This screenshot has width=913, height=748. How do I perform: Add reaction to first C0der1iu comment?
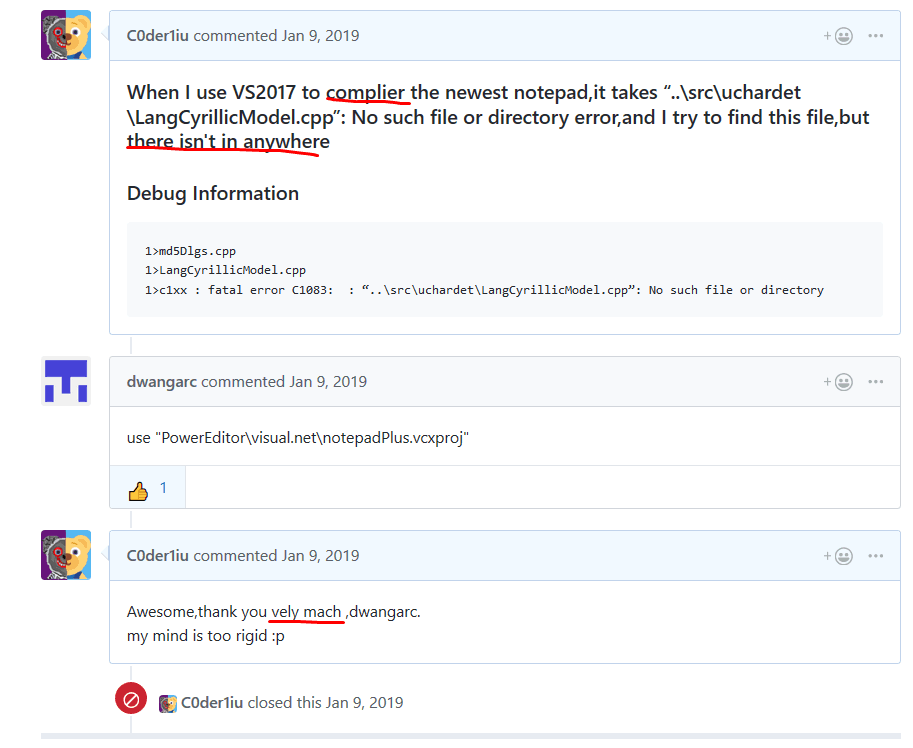(838, 36)
